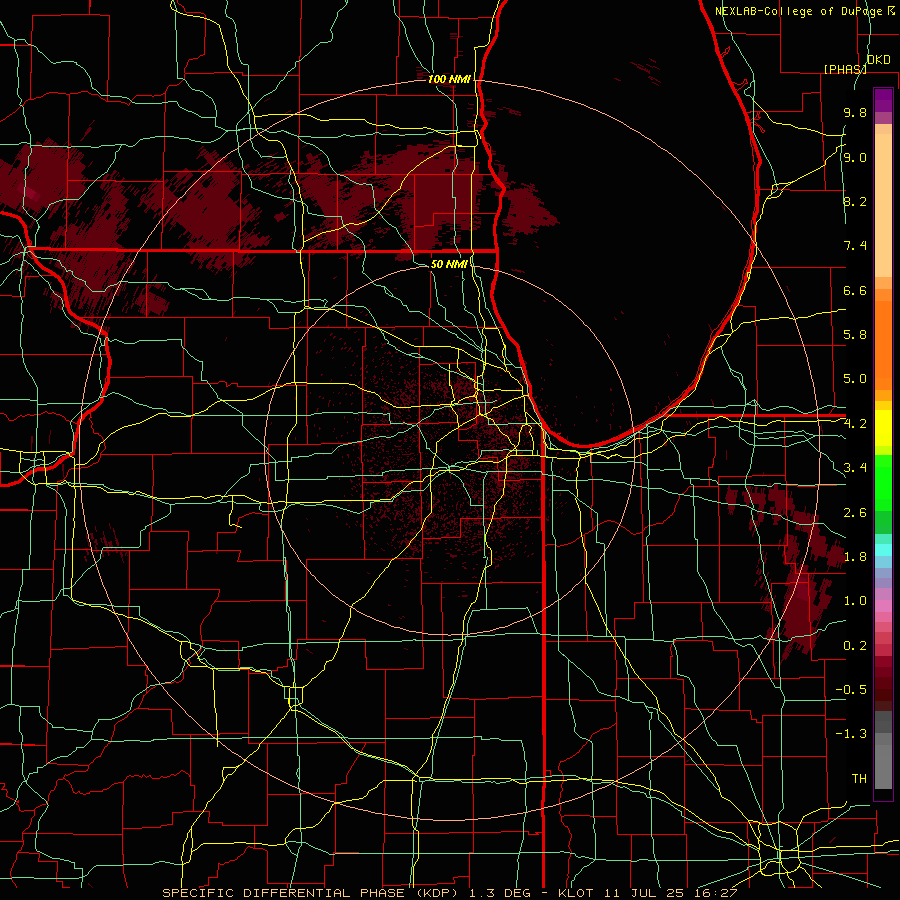
Task: Select the gray bottom segment of scale
Action: pyautogui.click(x=883, y=767)
